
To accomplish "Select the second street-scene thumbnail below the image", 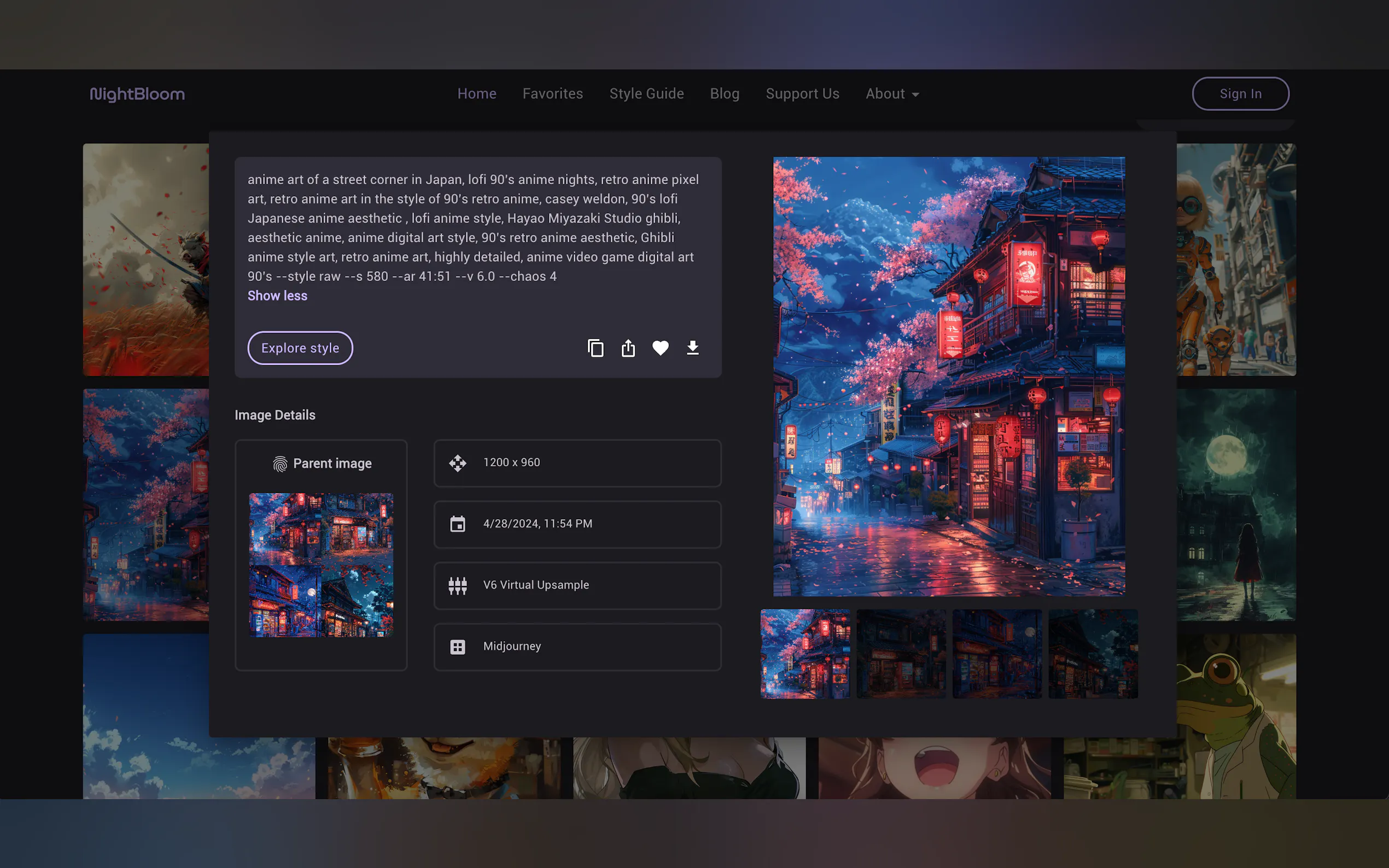I will click(x=901, y=654).
